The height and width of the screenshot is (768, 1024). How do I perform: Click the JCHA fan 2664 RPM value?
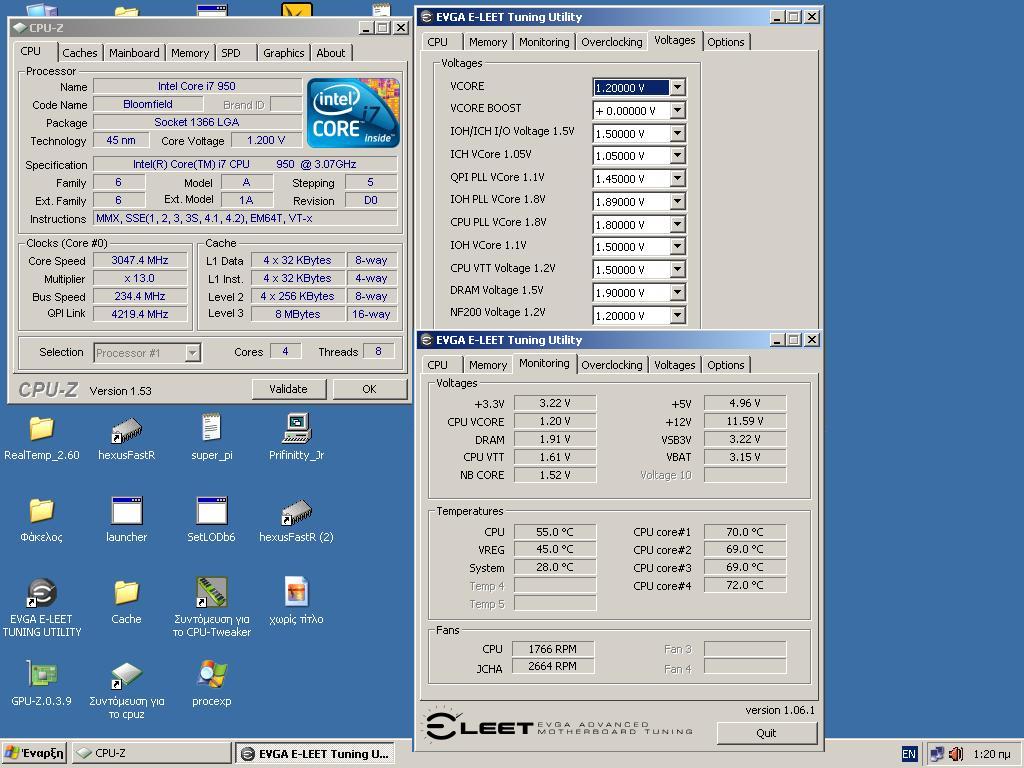[x=552, y=665]
